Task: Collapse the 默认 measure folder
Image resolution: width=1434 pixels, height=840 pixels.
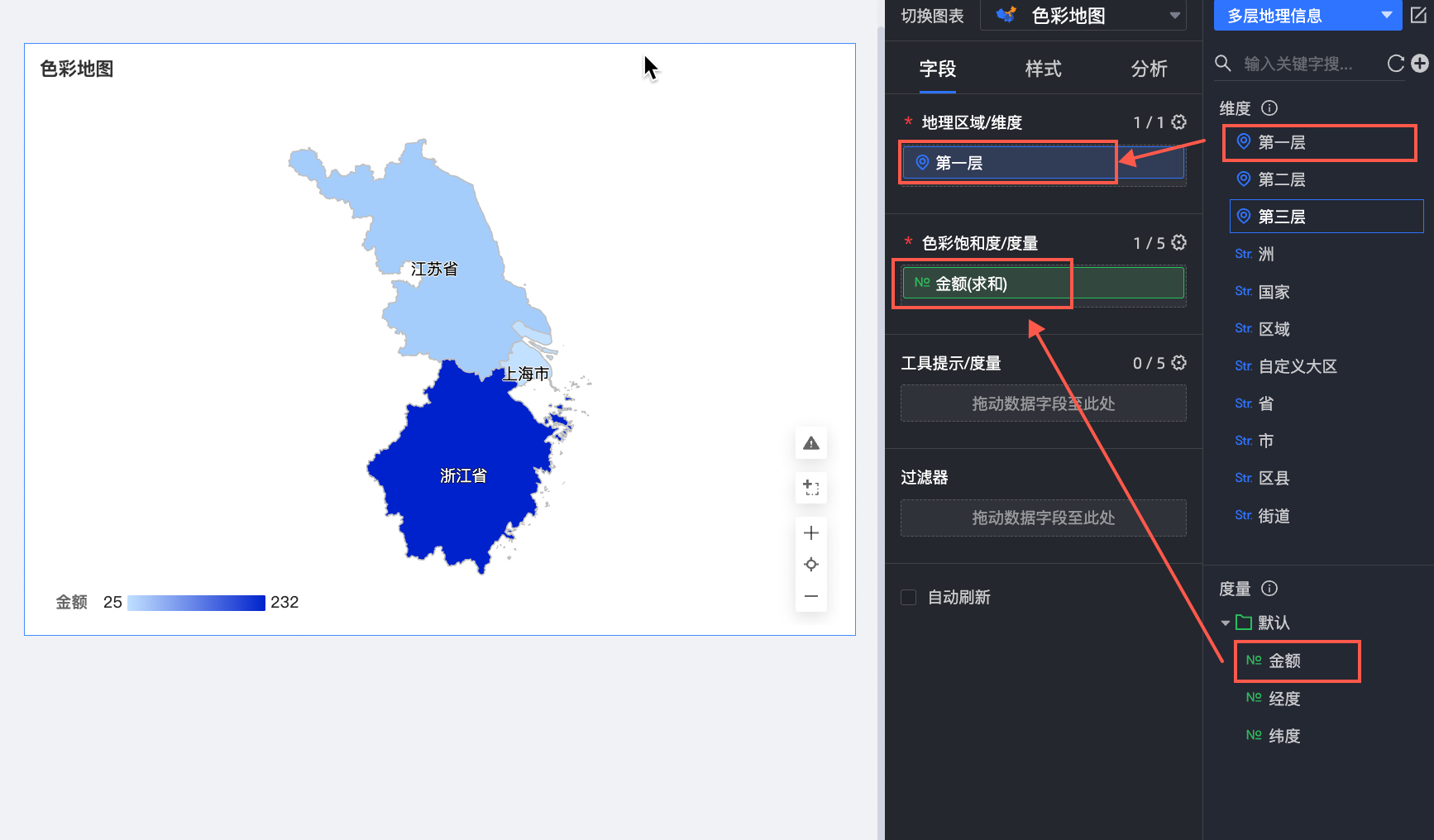Action: [1225, 623]
